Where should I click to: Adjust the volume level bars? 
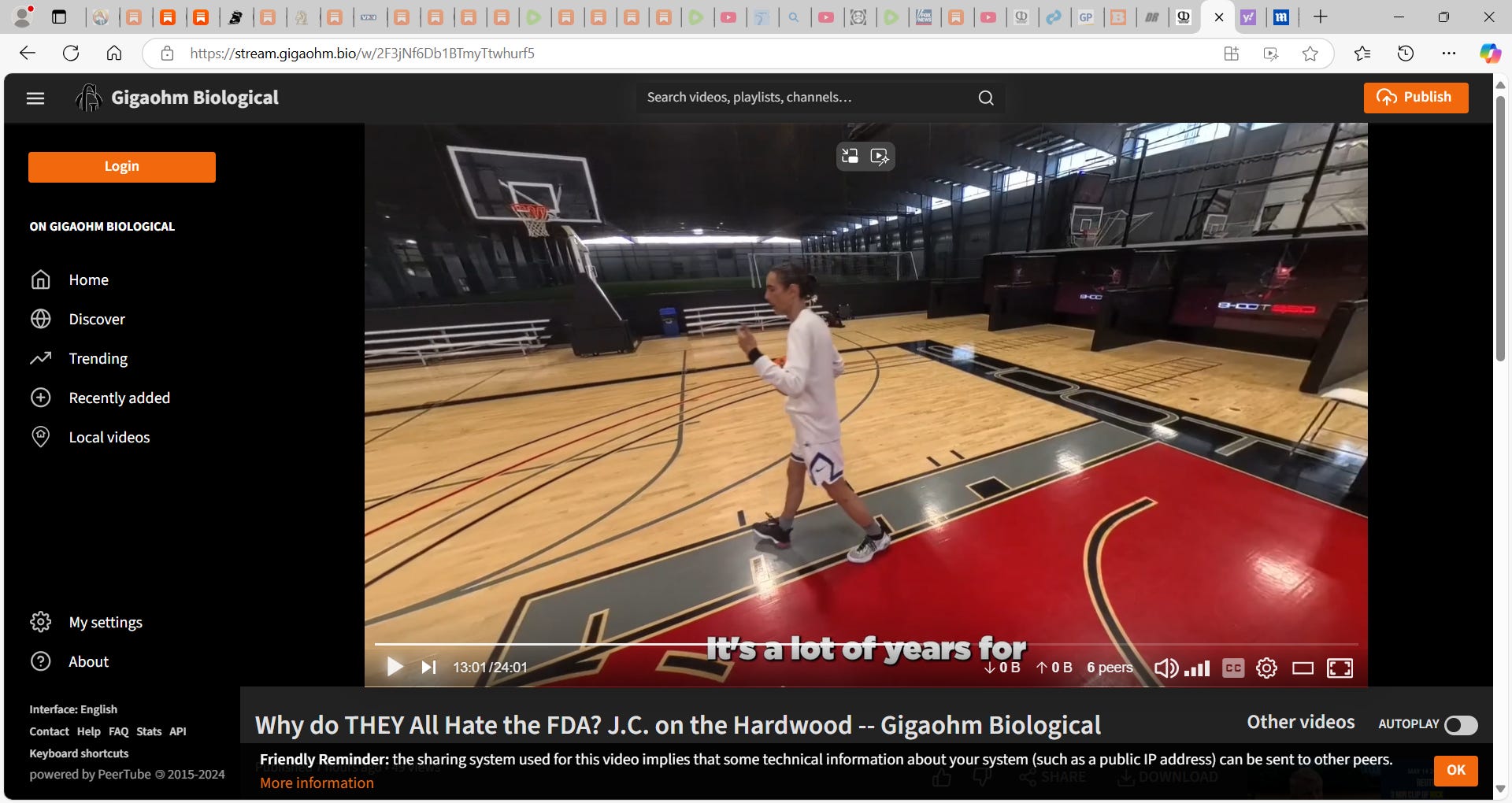[1197, 668]
